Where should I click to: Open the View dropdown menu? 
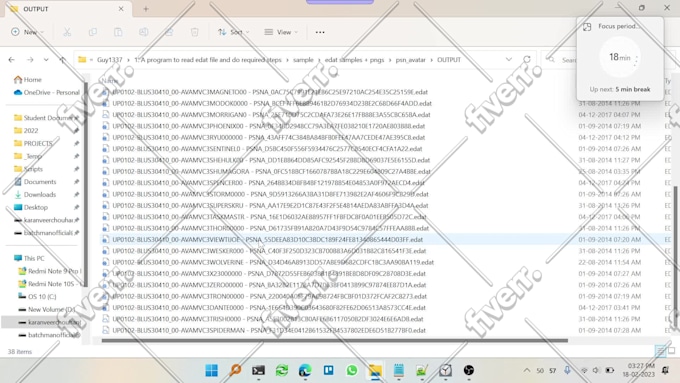[281, 32]
